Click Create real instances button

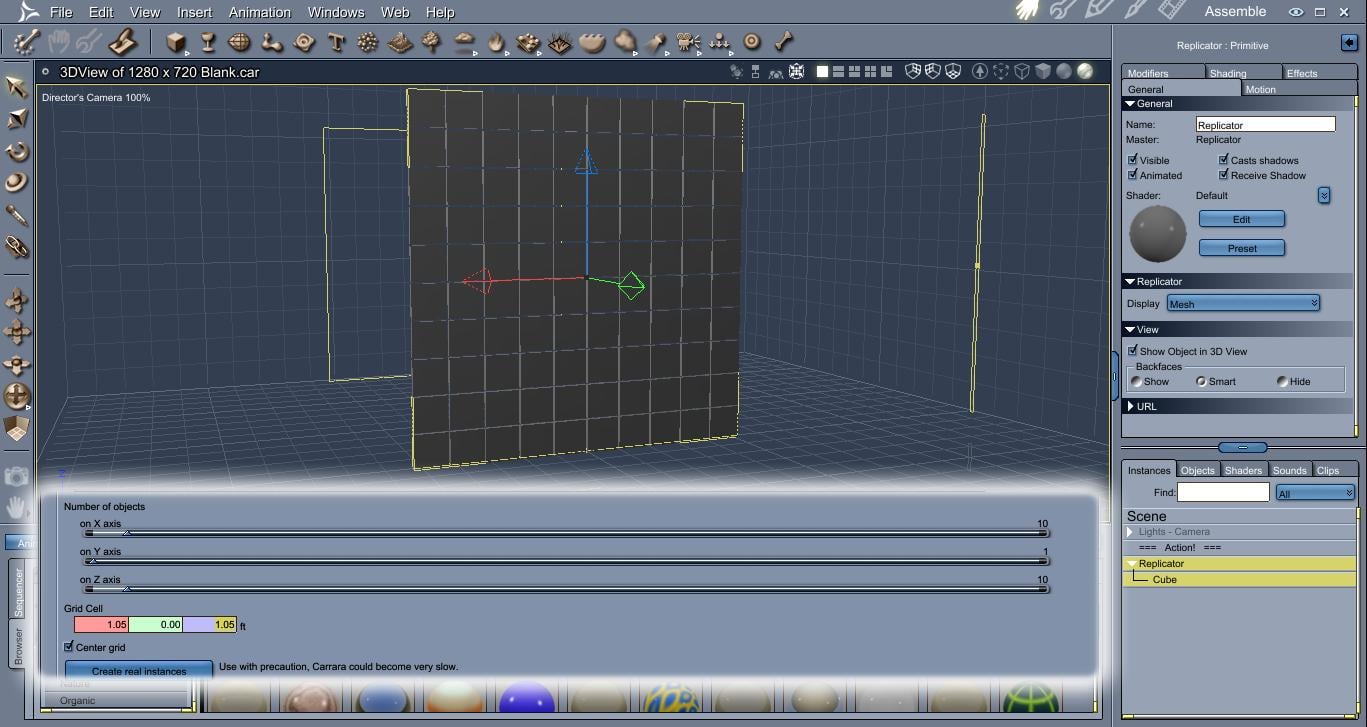[139, 671]
